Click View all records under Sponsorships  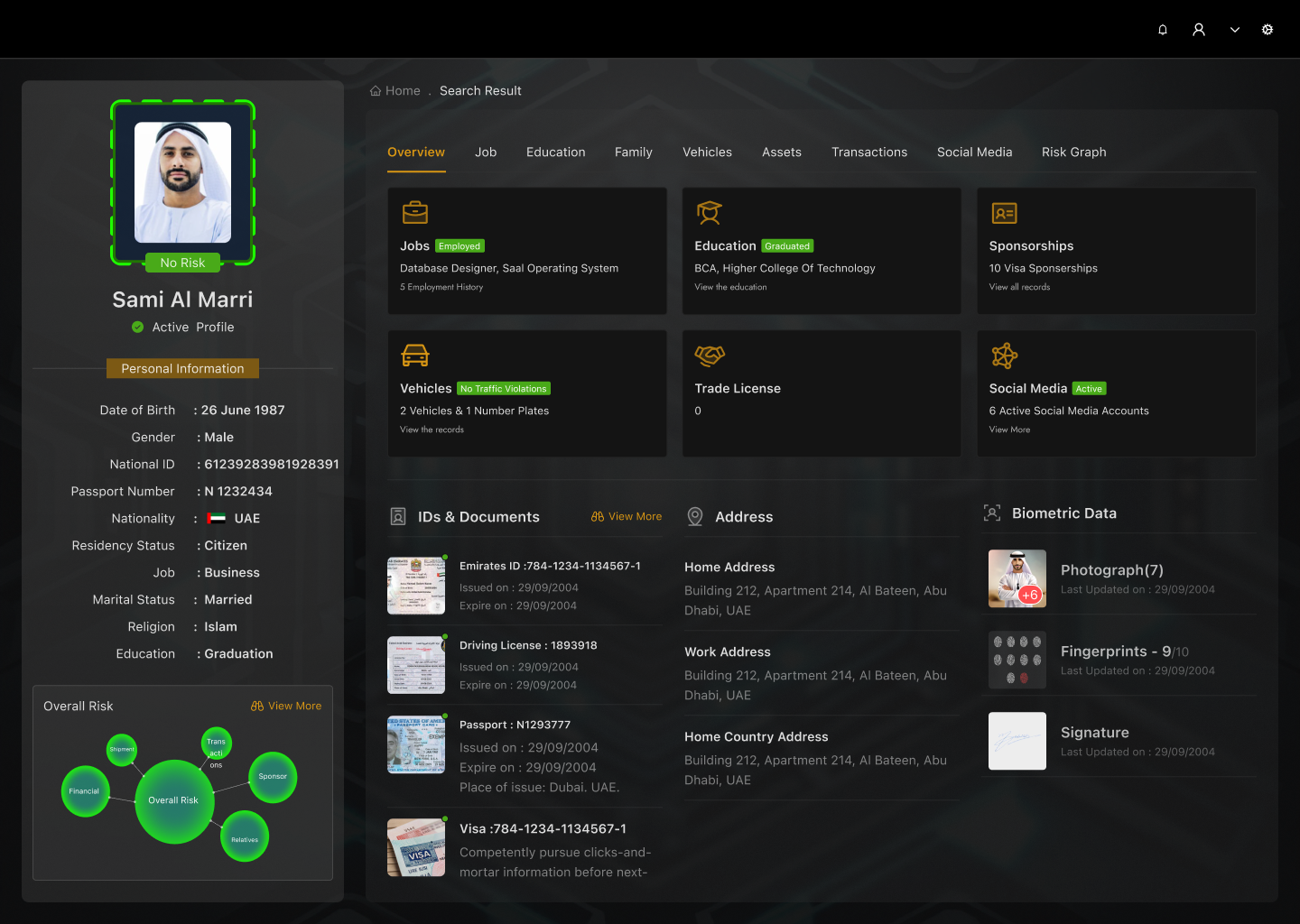(1019, 288)
